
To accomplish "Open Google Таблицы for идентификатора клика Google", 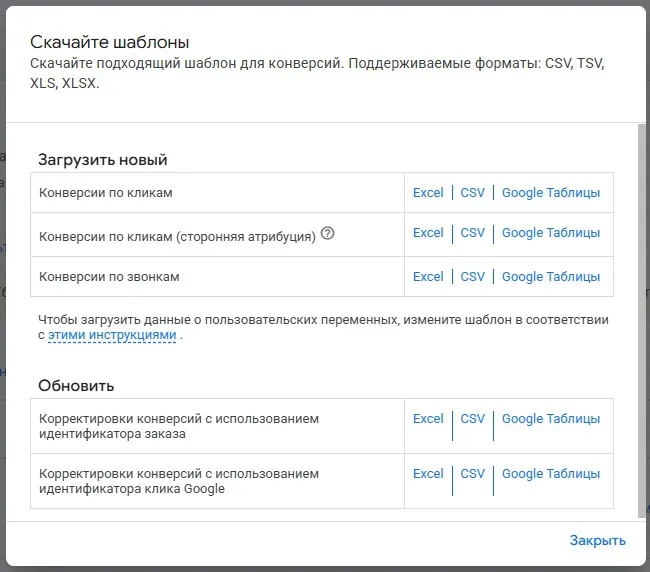I will tap(551, 473).
